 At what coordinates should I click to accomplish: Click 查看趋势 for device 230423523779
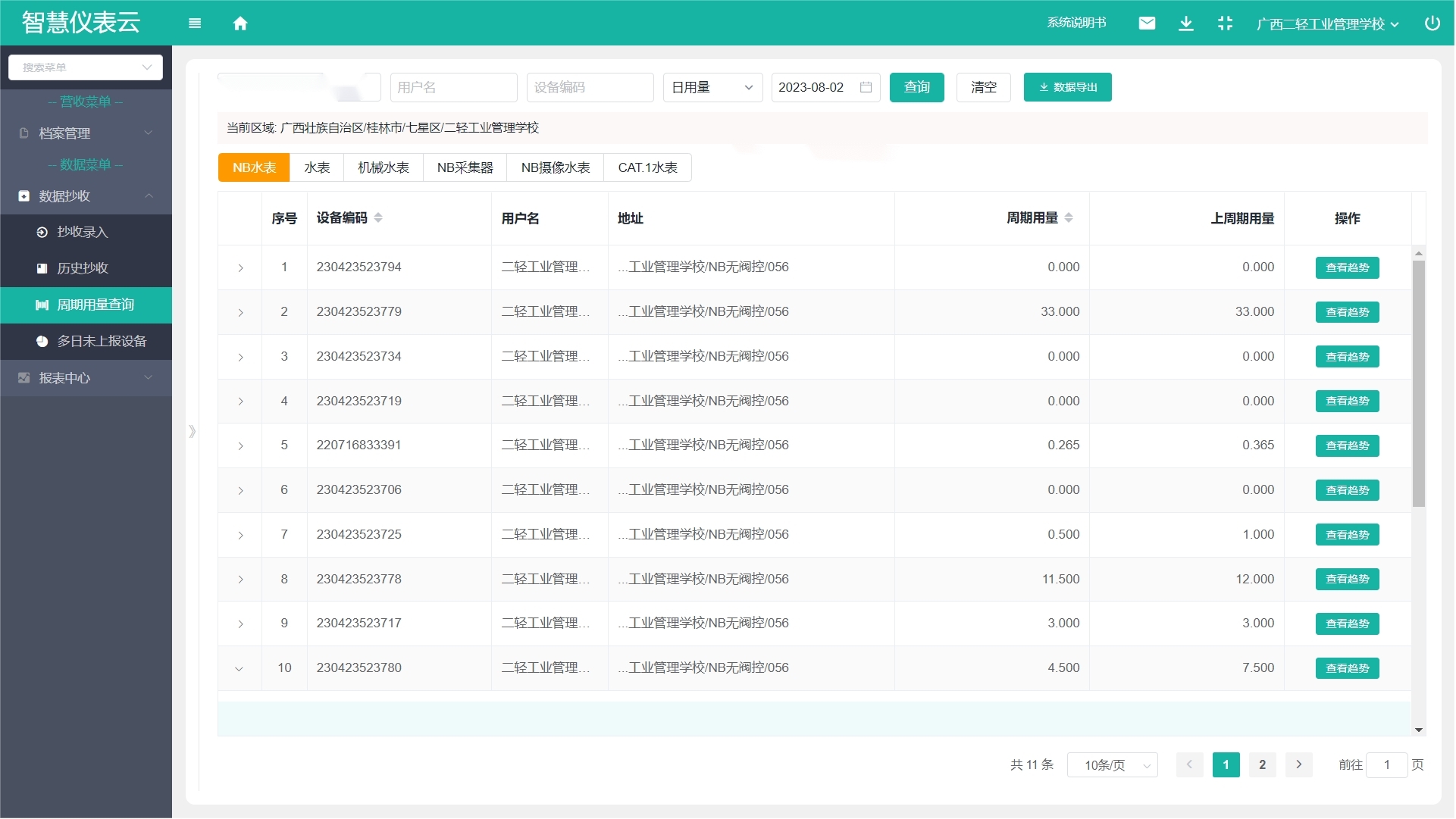(x=1347, y=312)
